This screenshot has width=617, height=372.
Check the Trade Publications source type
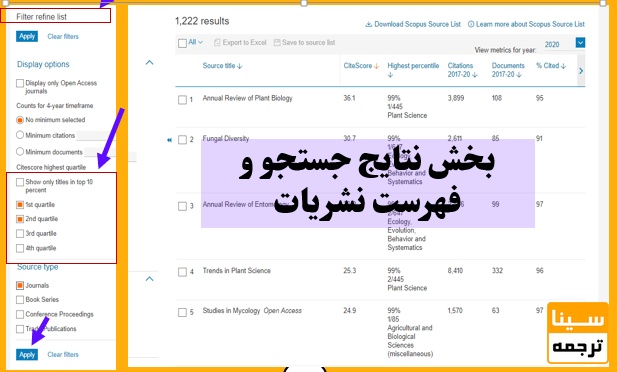click(x=20, y=329)
